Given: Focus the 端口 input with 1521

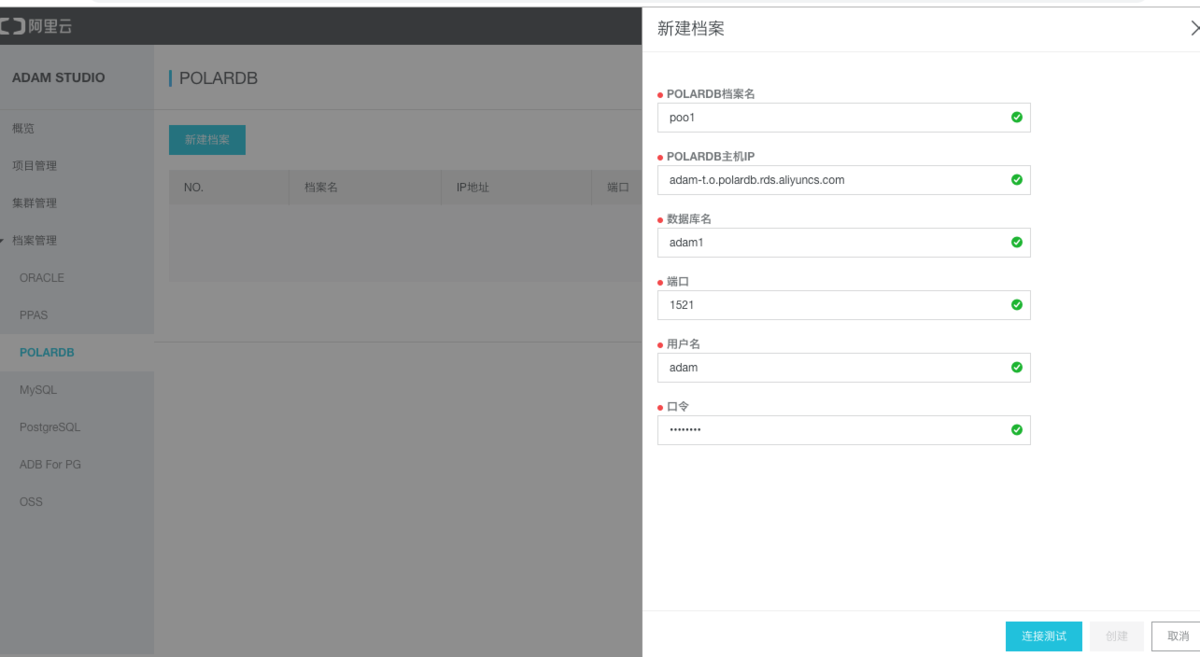Looking at the screenshot, I should (843, 305).
